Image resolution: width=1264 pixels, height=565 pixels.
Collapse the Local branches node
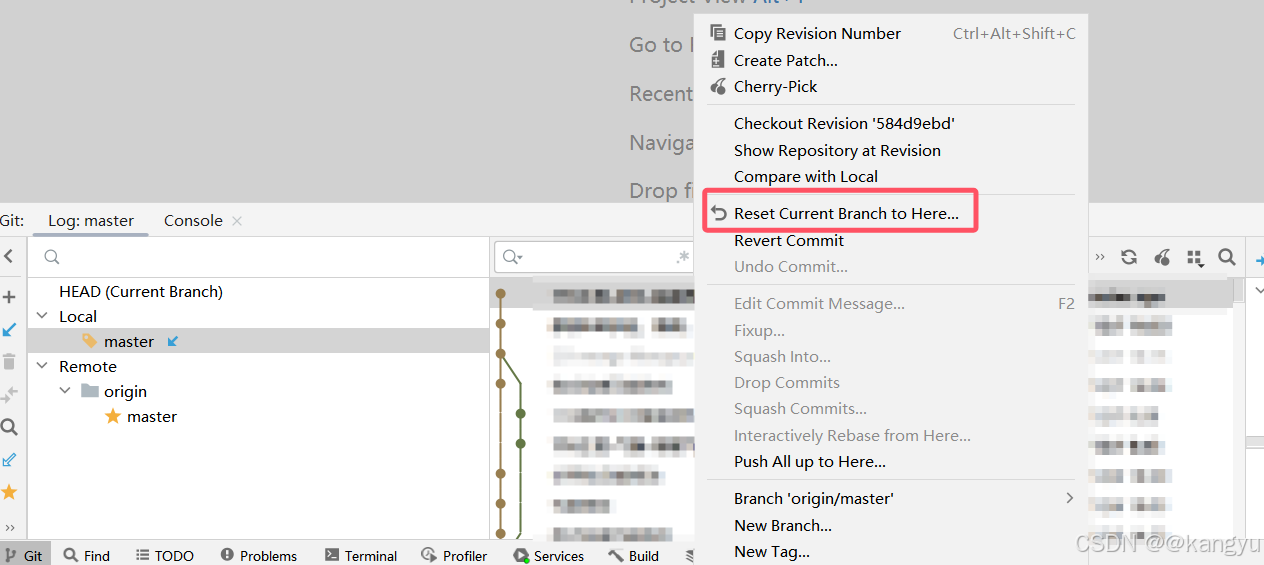[x=42, y=316]
